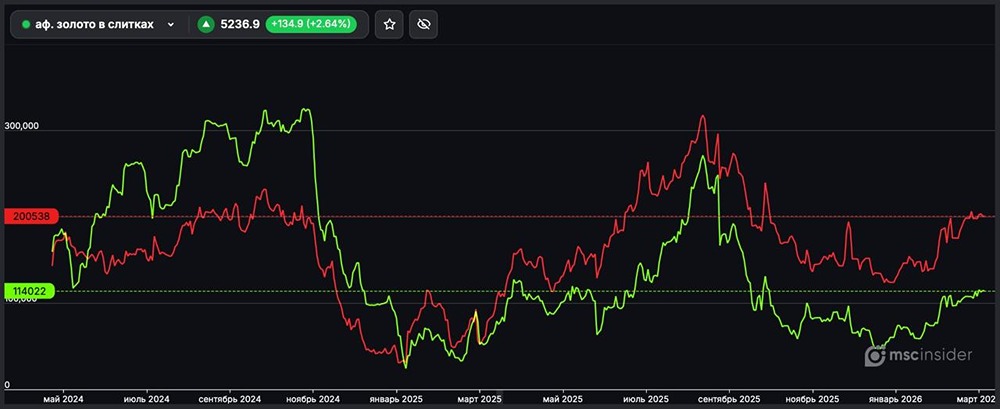Click the январь 2026 axis label
The width and height of the screenshot is (1000, 409).
tap(896, 398)
